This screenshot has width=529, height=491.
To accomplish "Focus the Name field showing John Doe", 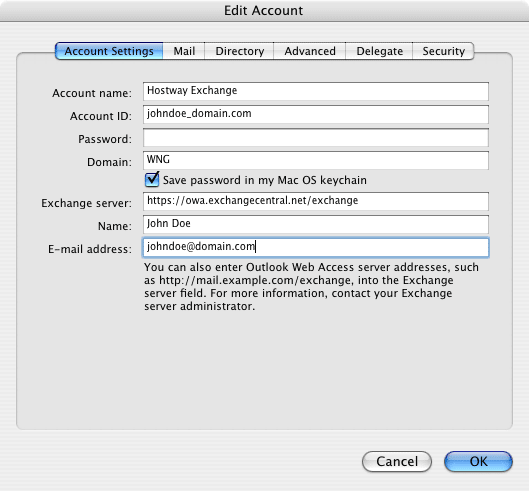I will point(316,224).
